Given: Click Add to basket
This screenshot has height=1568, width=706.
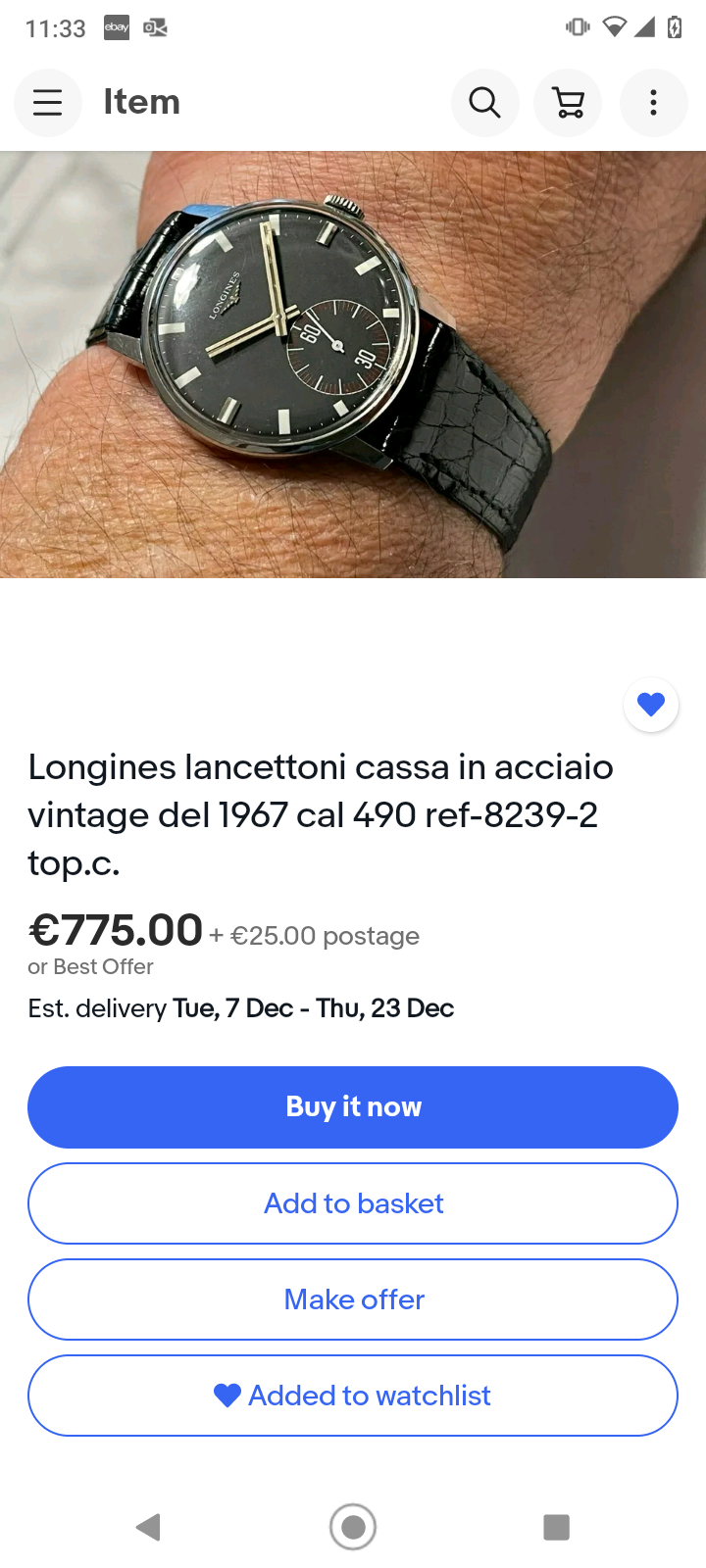Looking at the screenshot, I should [353, 1203].
